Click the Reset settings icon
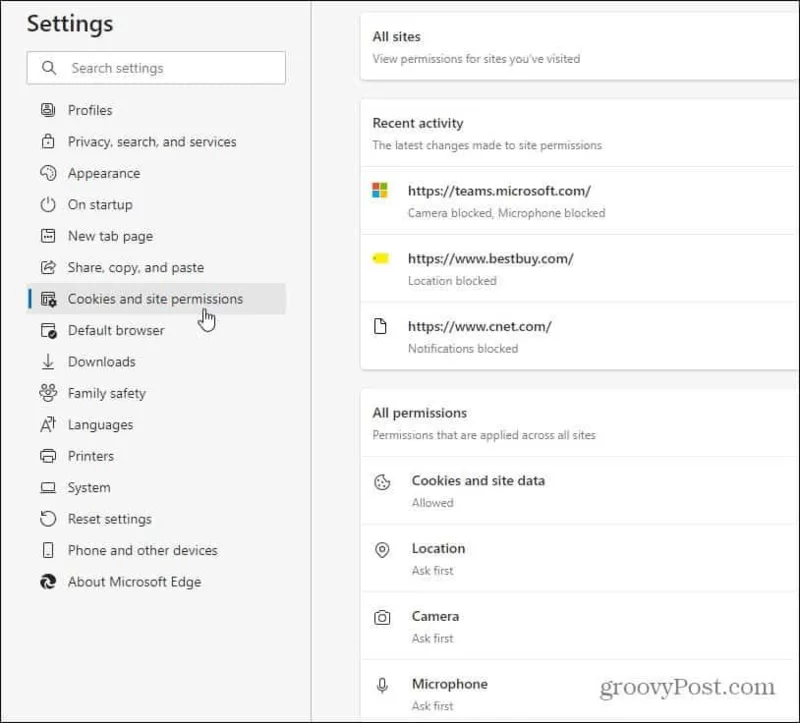This screenshot has width=800, height=723. point(48,519)
